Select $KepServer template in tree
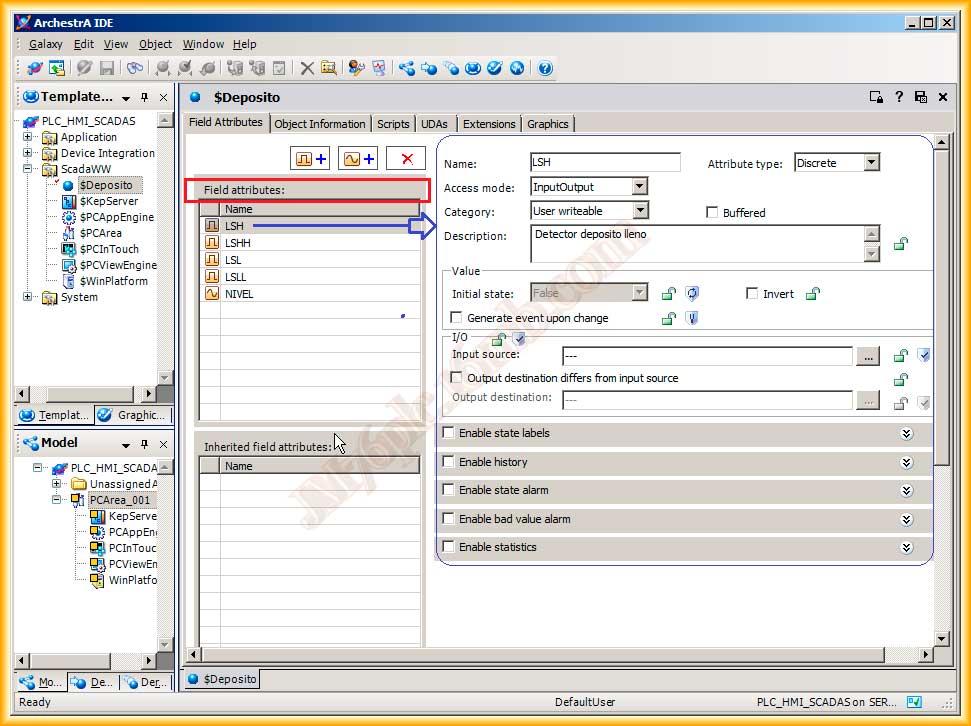The height and width of the screenshot is (726, 971). [x=109, y=201]
